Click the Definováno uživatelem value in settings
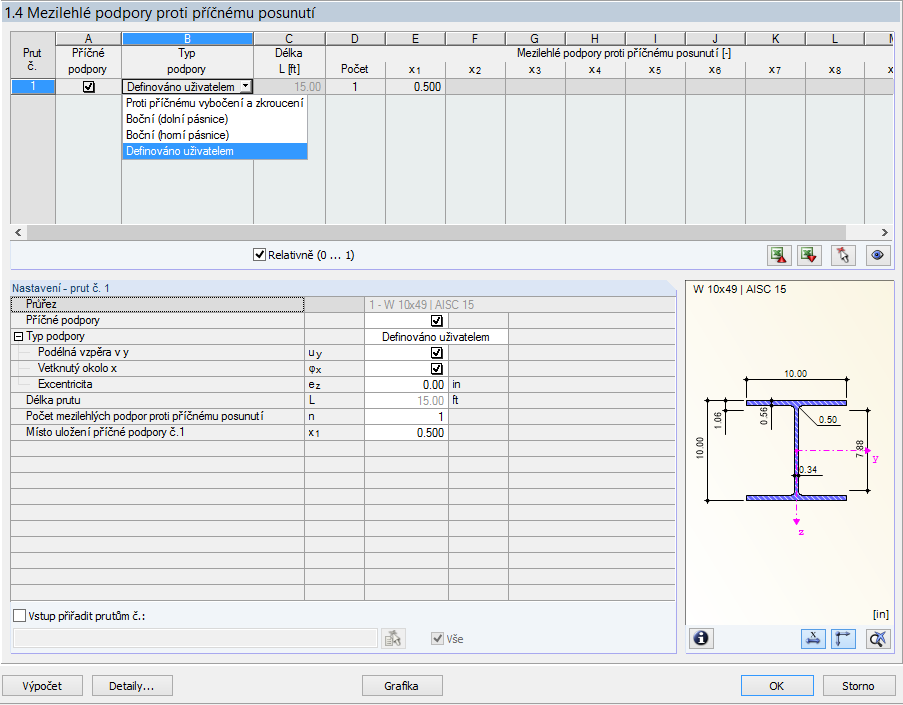 pyautogui.click(x=436, y=337)
